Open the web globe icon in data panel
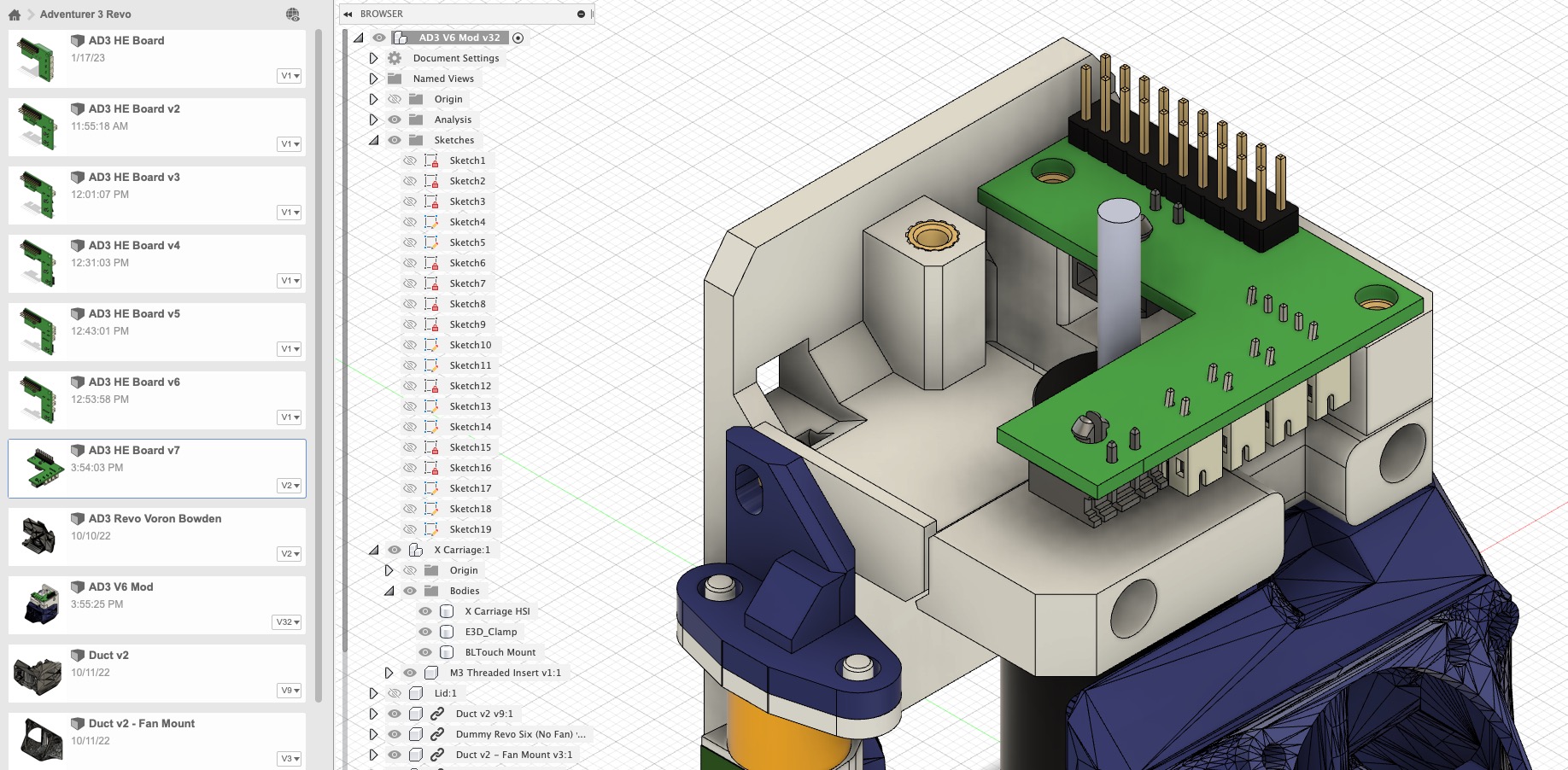Screen dimensions: 1568x770 point(293,15)
